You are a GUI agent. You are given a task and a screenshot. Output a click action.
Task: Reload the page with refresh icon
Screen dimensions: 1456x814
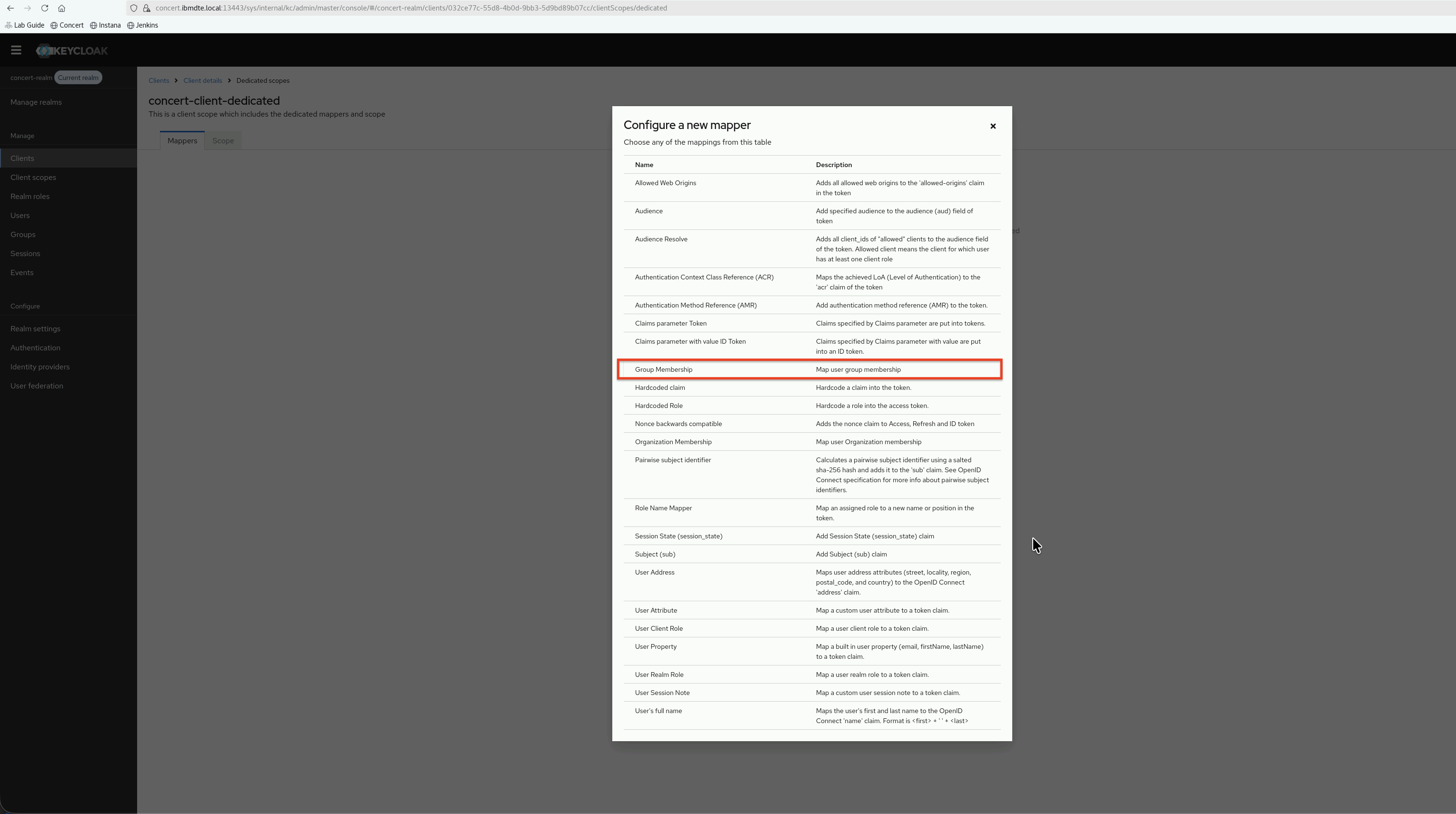pyautogui.click(x=45, y=8)
